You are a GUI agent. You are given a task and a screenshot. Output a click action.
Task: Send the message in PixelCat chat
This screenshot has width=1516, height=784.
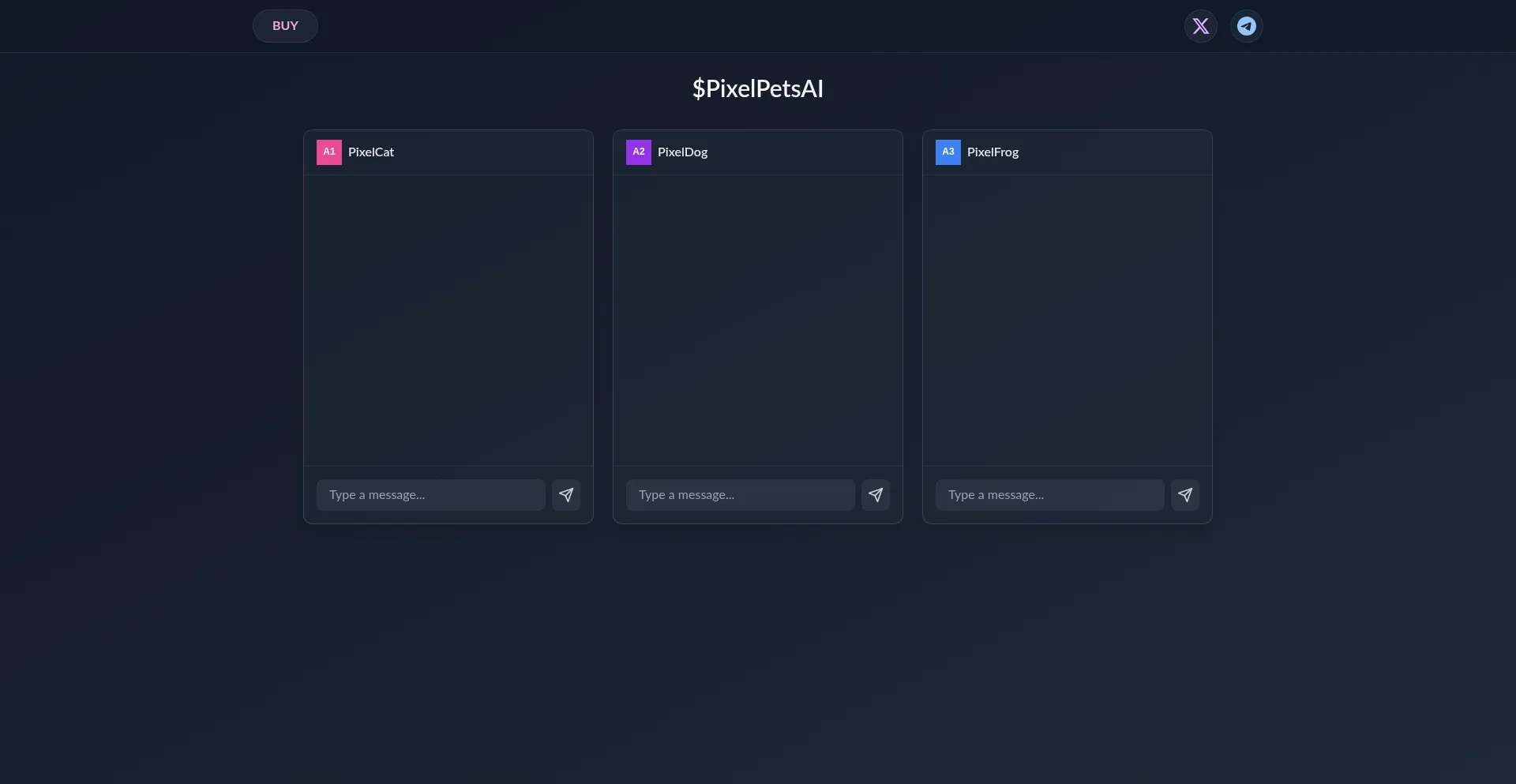(565, 495)
